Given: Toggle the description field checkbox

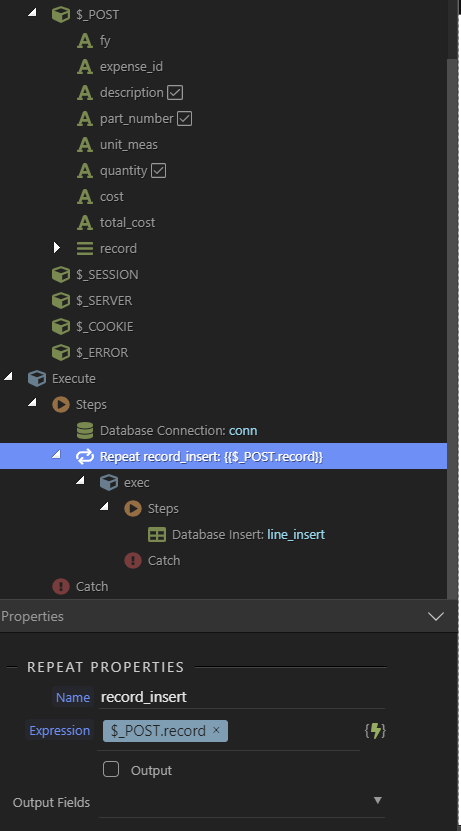Looking at the screenshot, I should coord(175,92).
